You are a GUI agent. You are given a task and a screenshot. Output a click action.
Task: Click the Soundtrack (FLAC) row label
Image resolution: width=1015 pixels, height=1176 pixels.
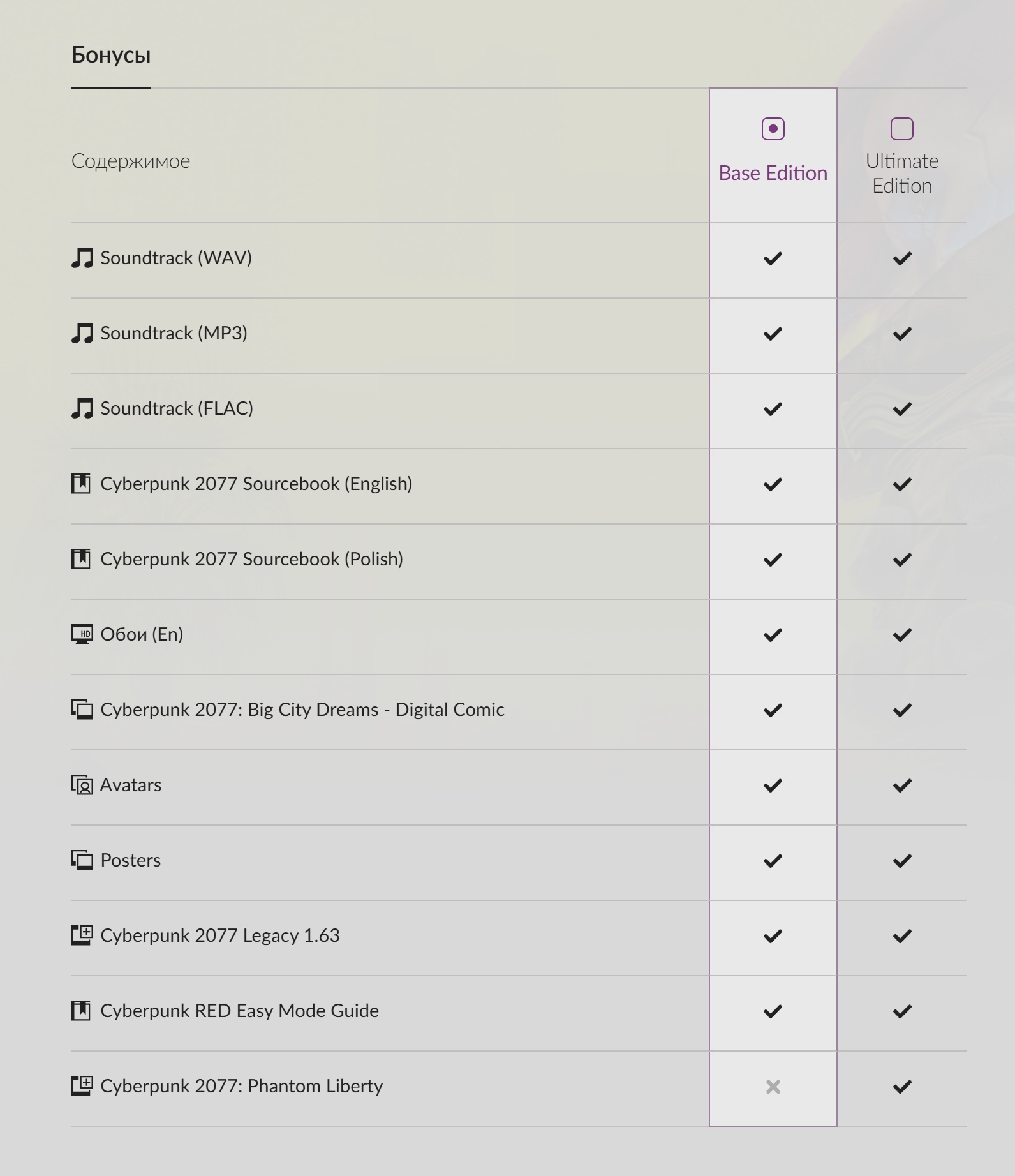(x=177, y=408)
